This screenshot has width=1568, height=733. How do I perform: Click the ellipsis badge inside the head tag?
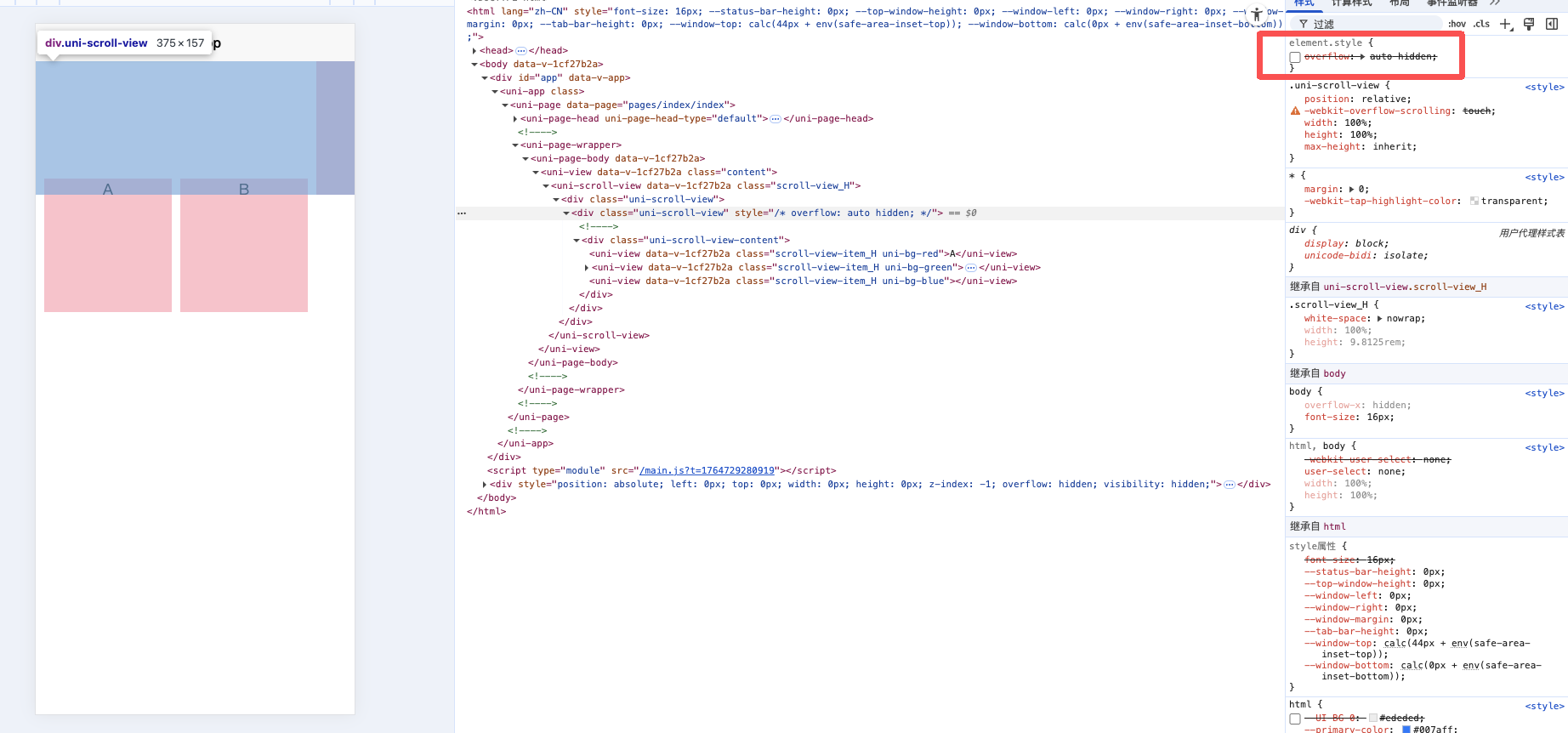tap(521, 51)
